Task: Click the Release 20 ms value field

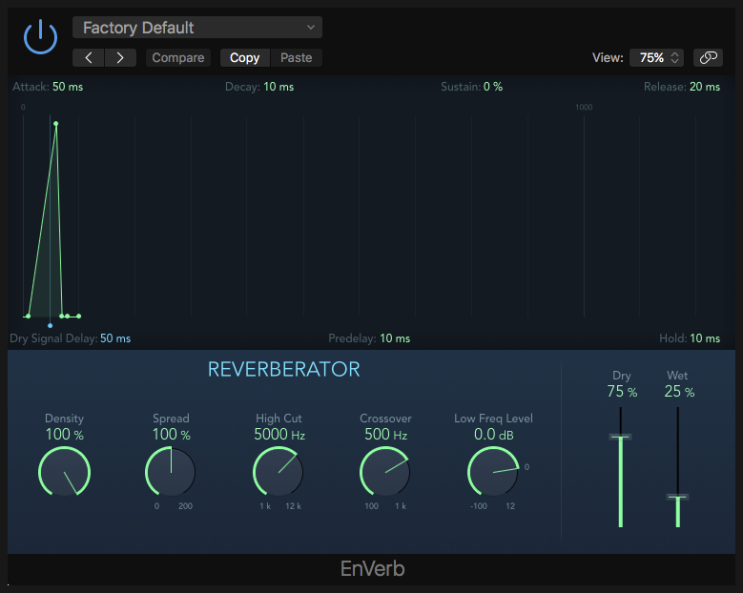Action: (704, 87)
